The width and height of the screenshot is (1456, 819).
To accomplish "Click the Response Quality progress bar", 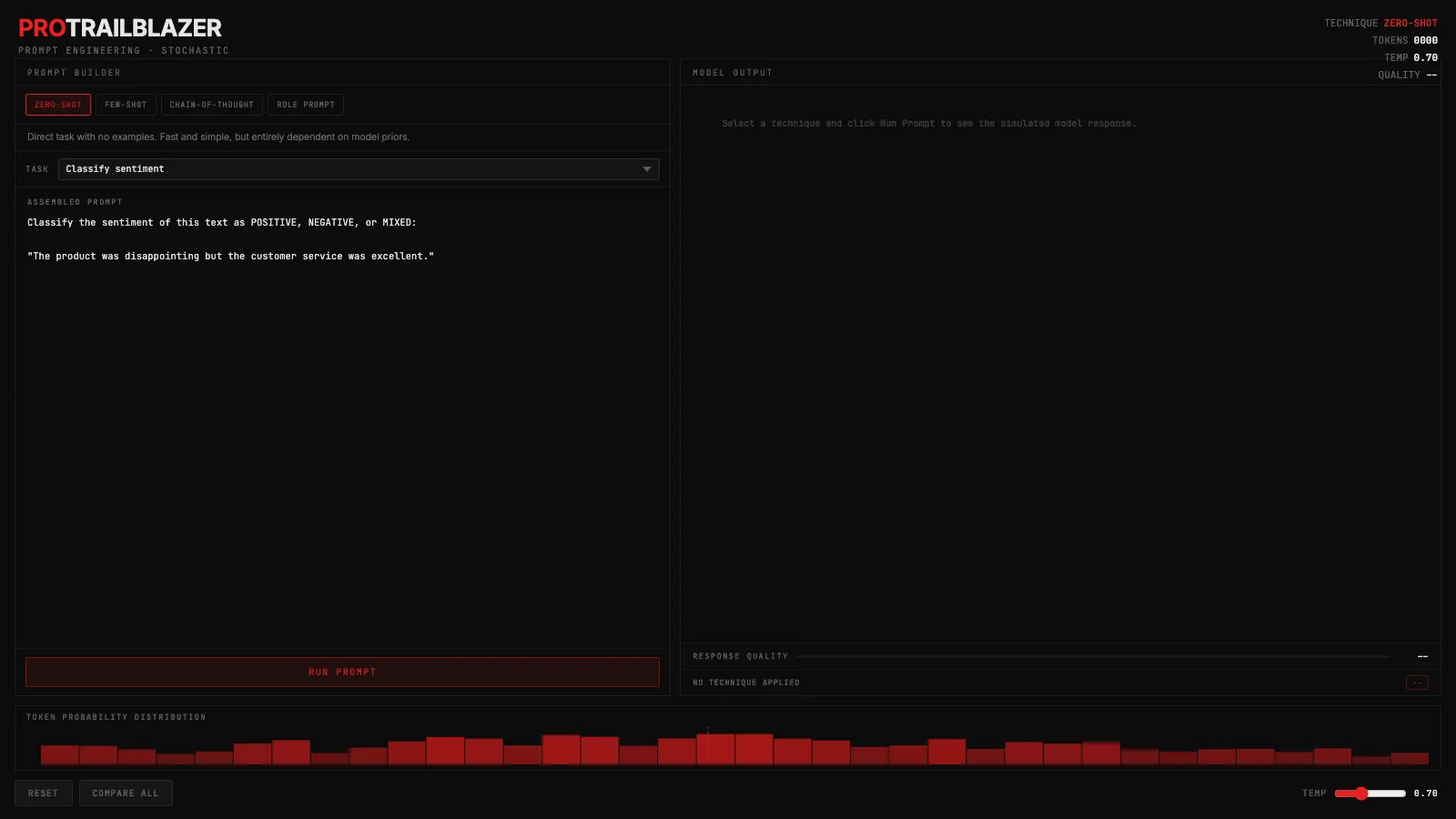I will pyautogui.click(x=1093, y=656).
